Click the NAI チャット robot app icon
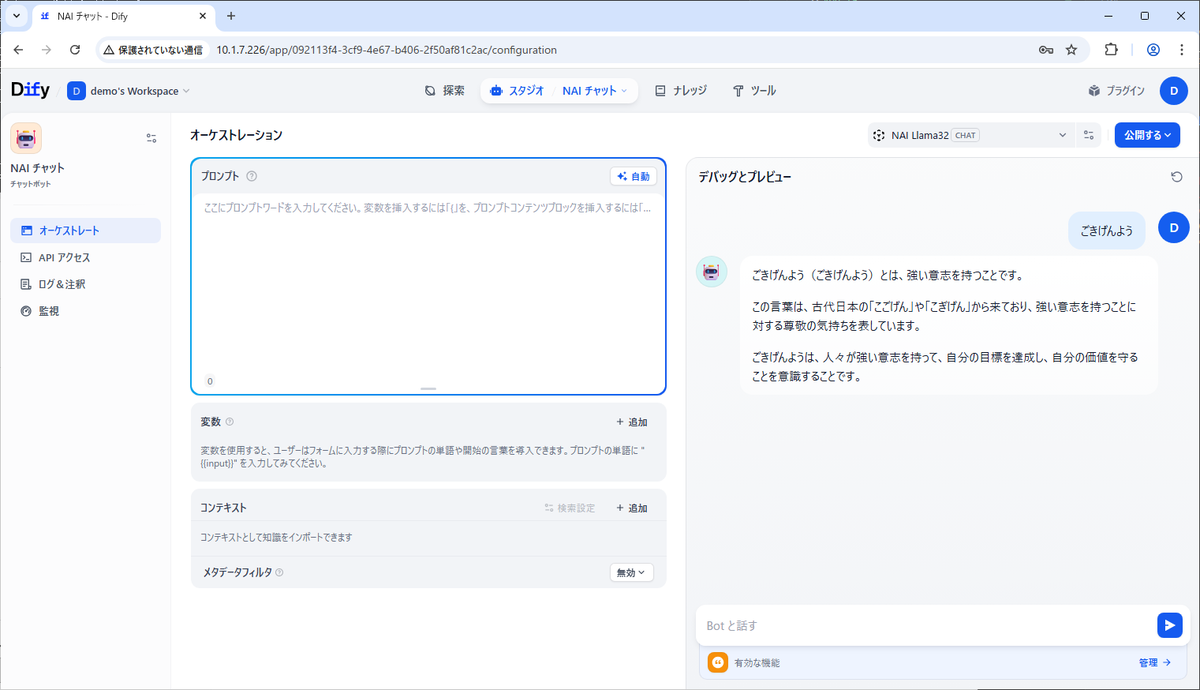 click(25, 138)
